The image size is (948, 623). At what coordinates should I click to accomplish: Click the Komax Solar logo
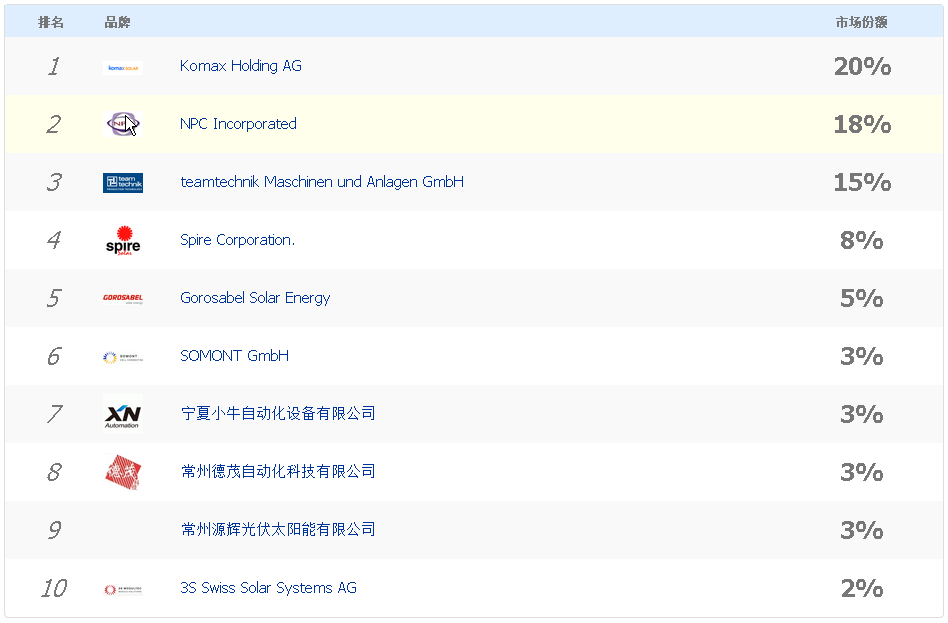122,68
